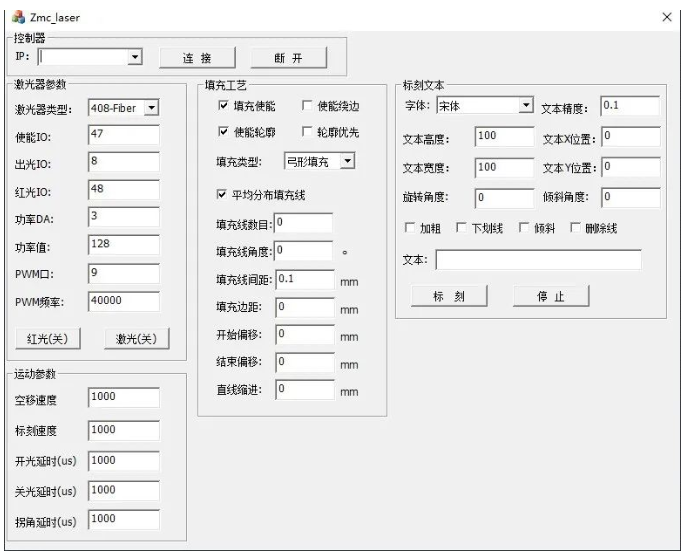Enable the 删除线 strikethrough checkbox

pos(575,227)
